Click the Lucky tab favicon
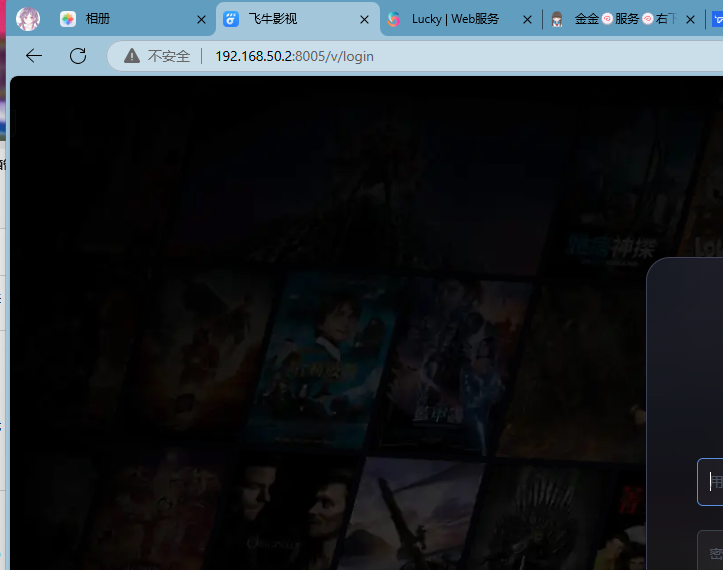 click(394, 19)
